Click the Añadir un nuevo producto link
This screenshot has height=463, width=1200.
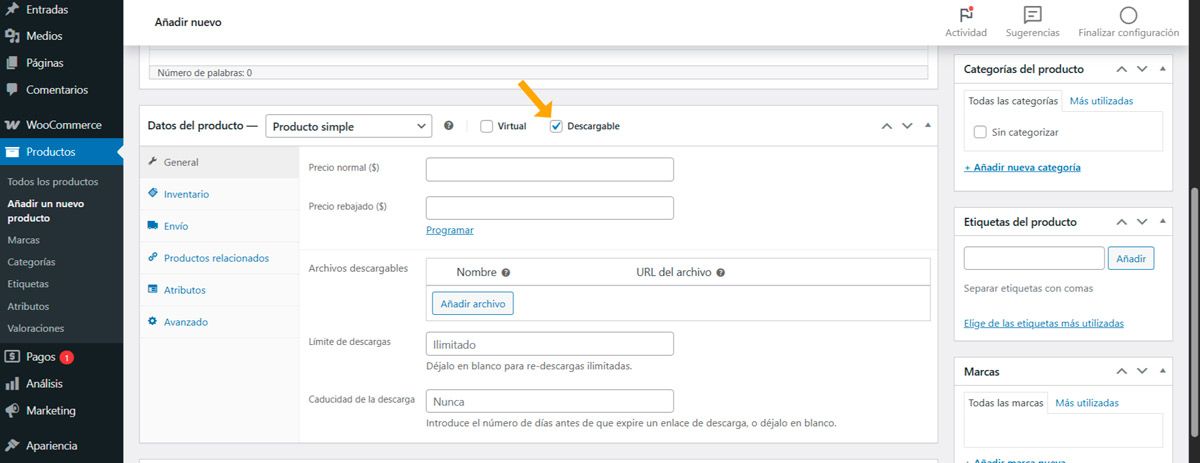click(46, 210)
